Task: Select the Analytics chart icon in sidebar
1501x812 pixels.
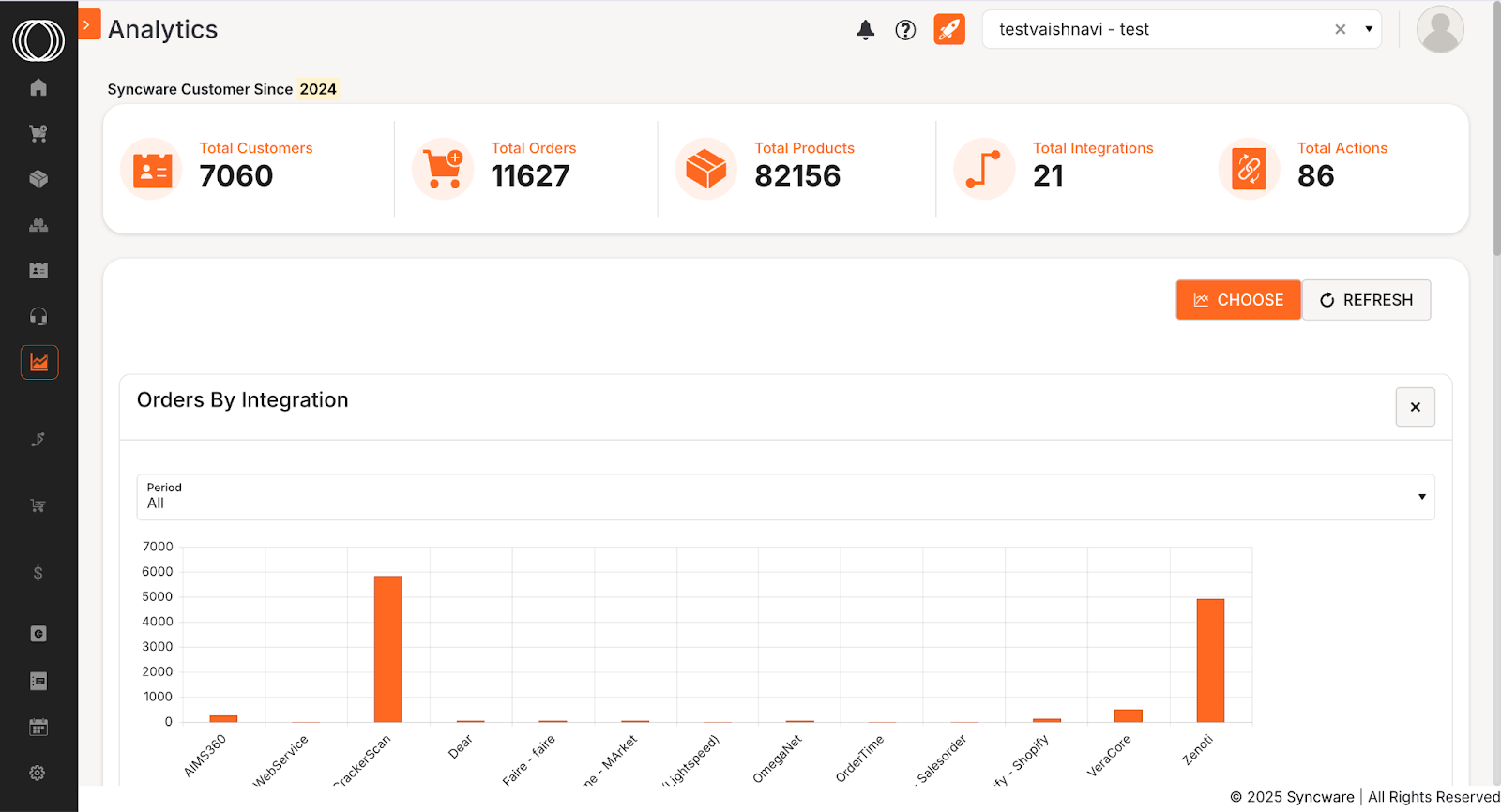Action: (39, 362)
